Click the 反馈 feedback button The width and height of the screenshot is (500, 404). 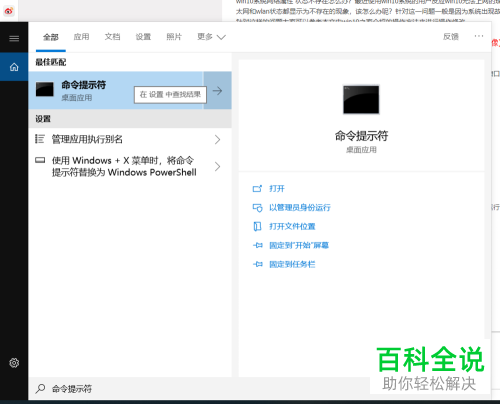tap(451, 36)
